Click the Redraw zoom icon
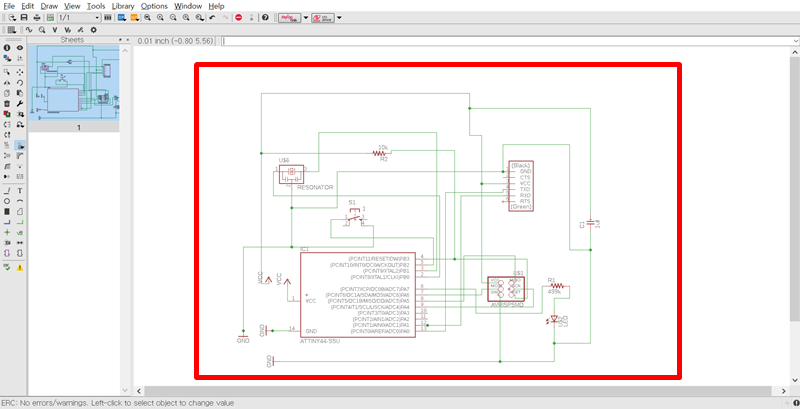 [x=187, y=17]
